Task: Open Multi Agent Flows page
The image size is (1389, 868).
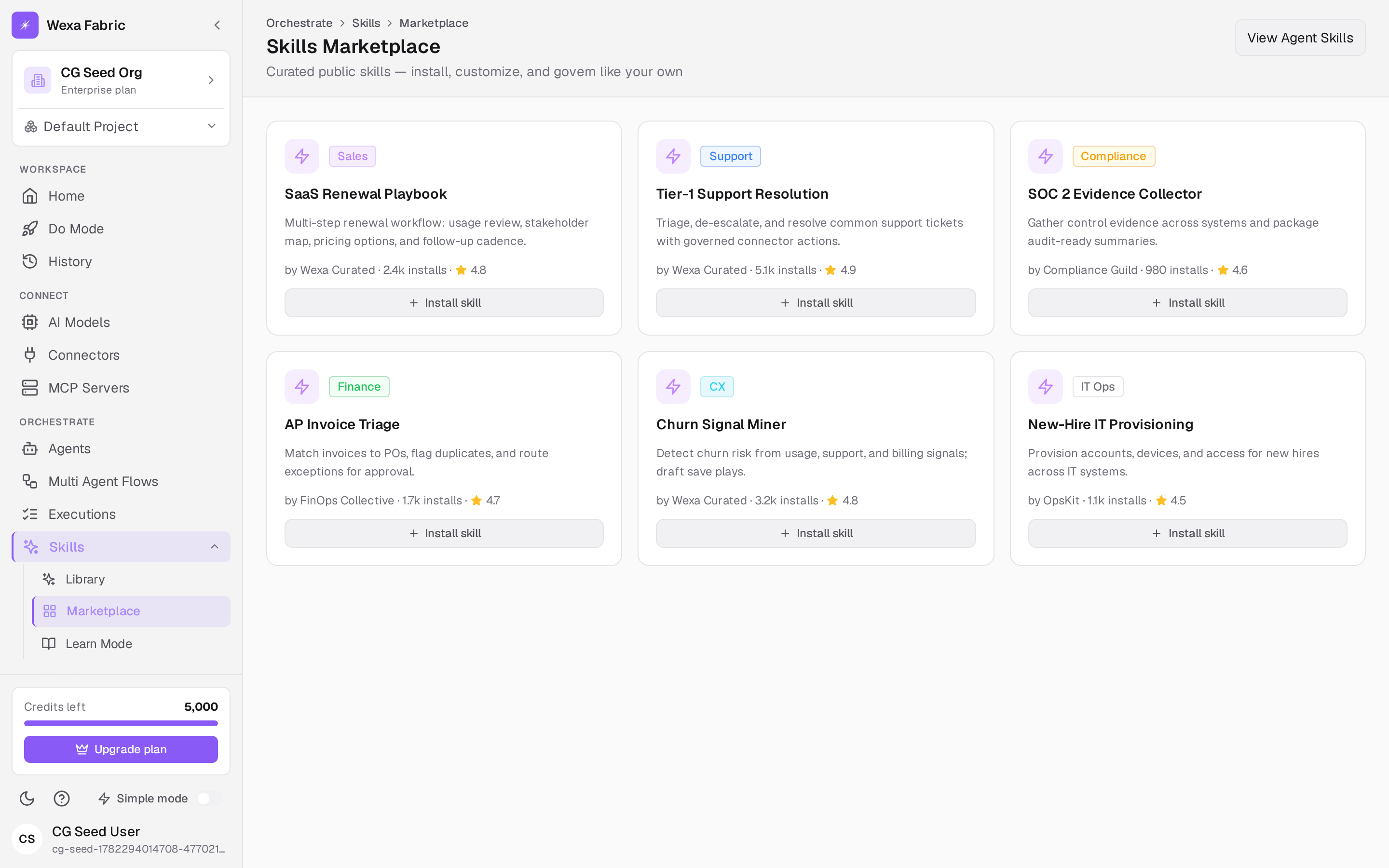Action: 121,481
